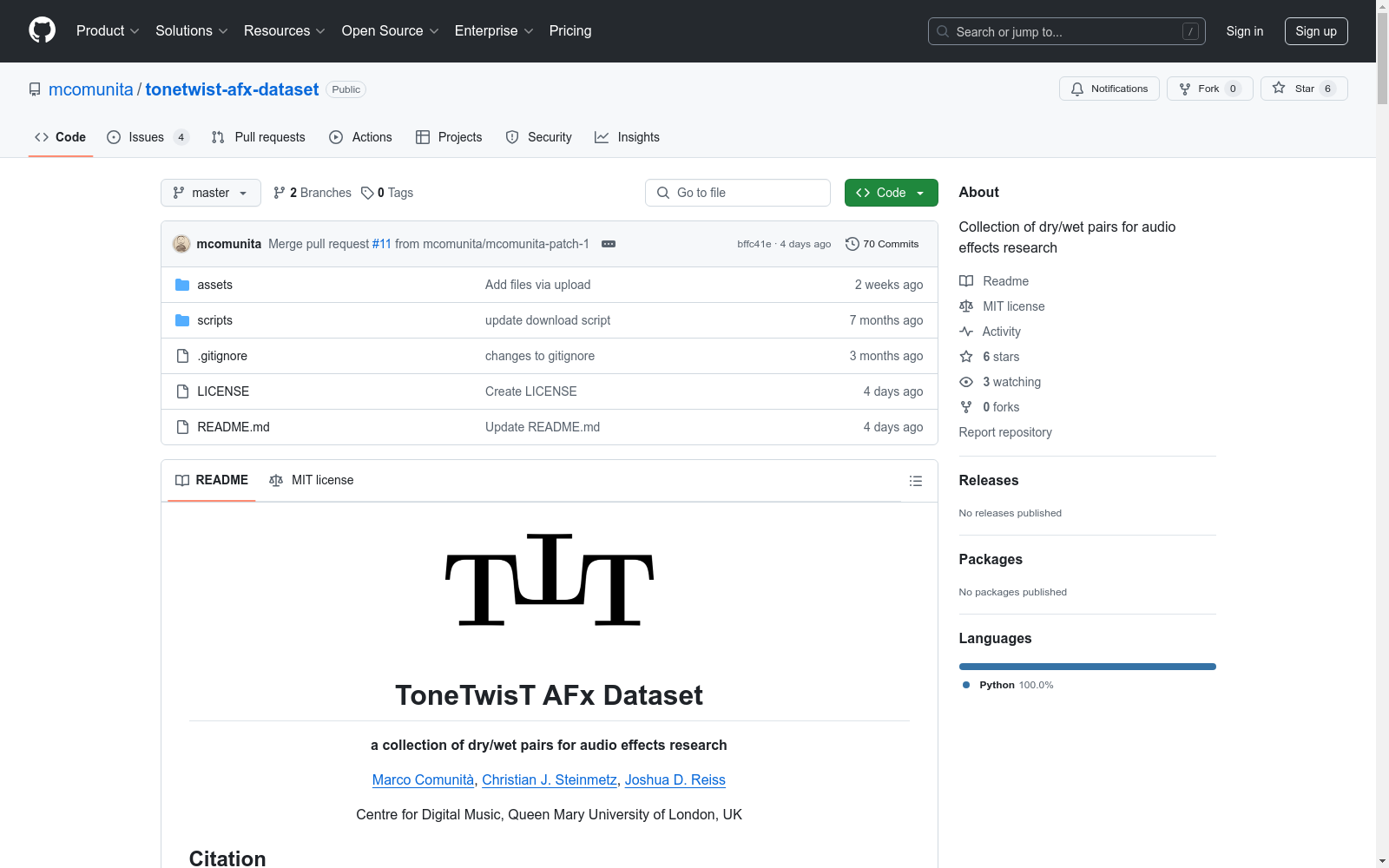Expand the green Code dropdown button
The height and width of the screenshot is (868, 1389).
[x=891, y=193]
